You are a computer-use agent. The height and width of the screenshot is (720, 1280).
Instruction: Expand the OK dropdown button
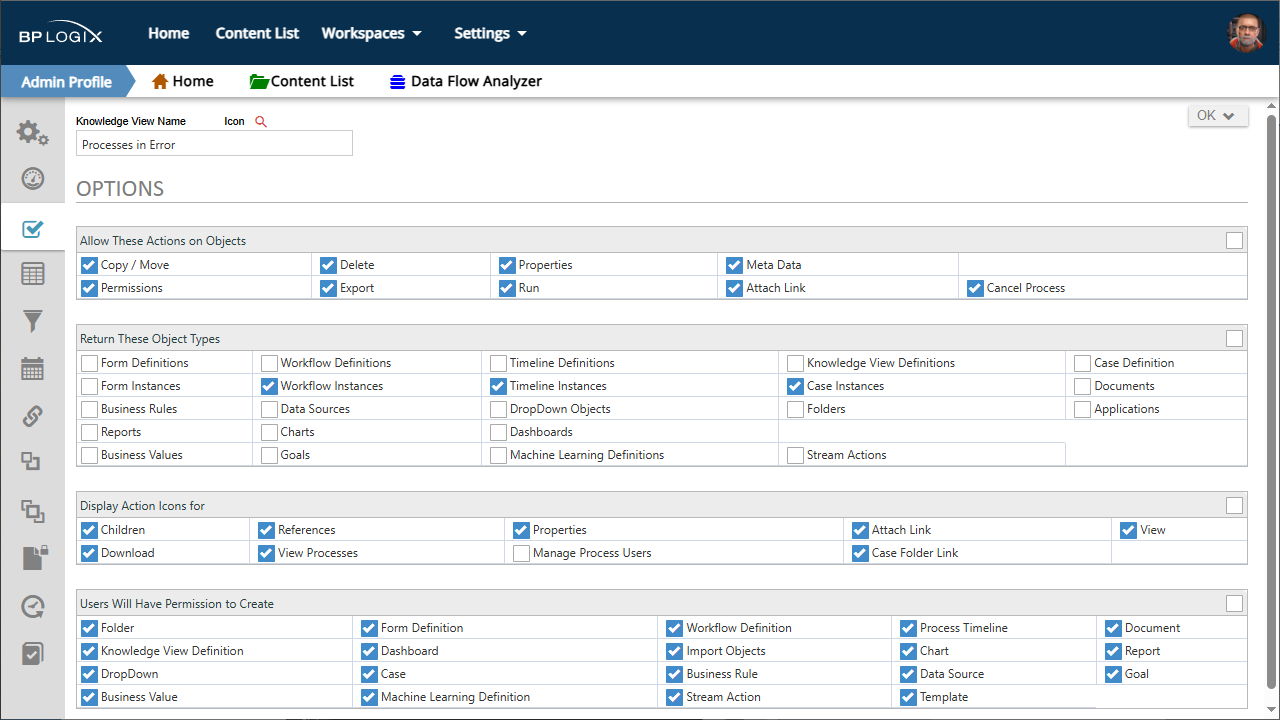click(1217, 115)
